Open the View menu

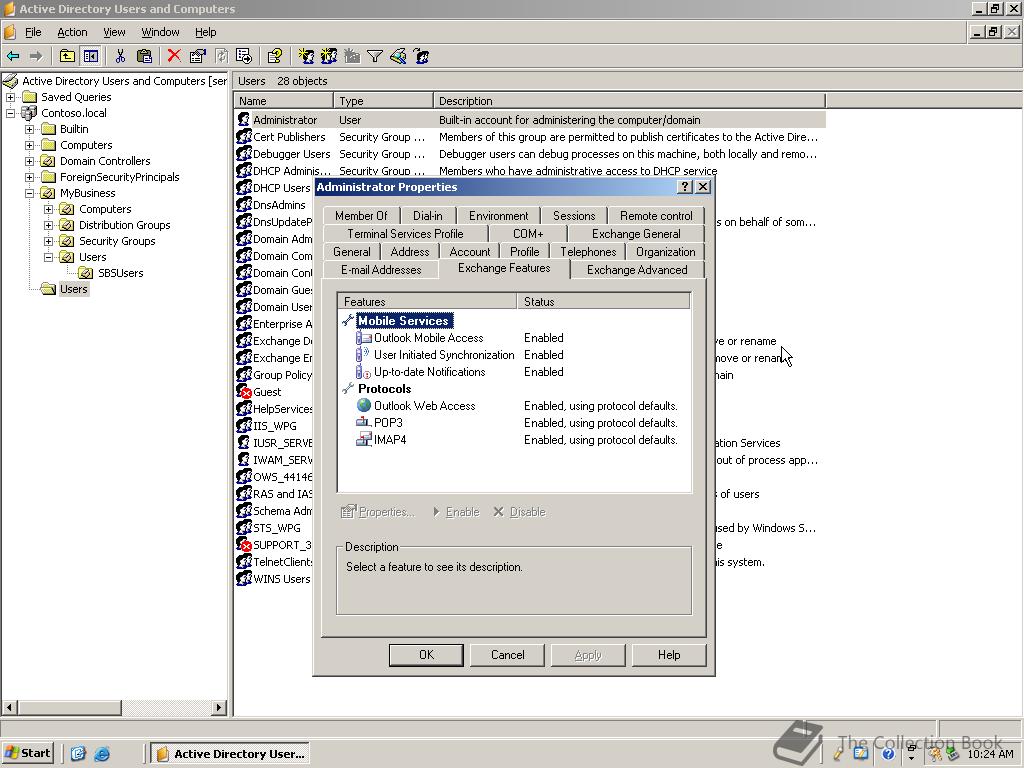114,32
